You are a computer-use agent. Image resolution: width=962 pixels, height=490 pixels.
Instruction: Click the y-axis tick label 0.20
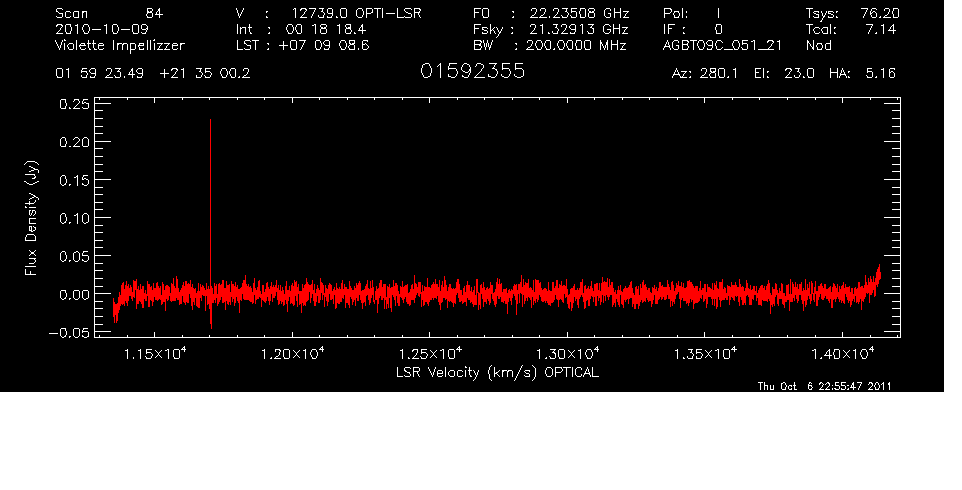74,142
